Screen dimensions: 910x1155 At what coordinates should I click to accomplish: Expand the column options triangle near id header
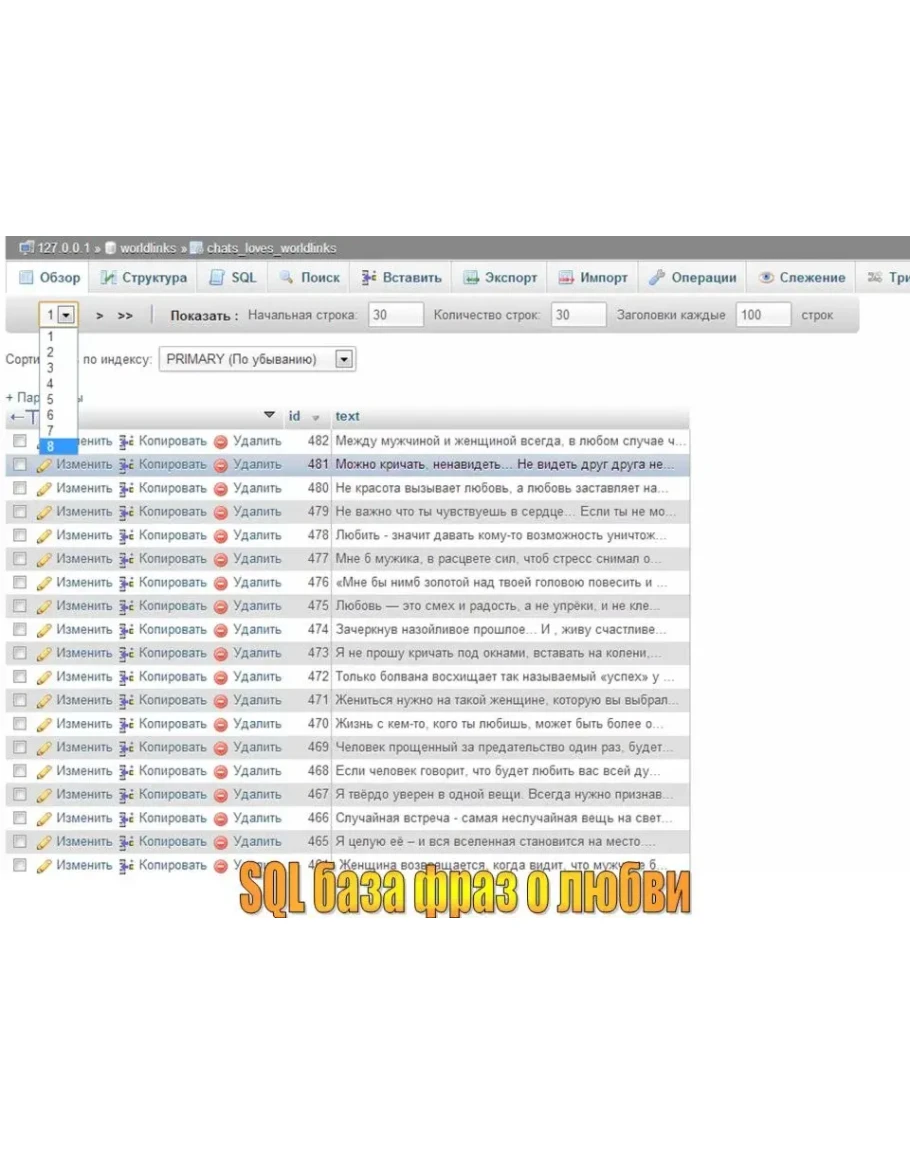(269, 415)
